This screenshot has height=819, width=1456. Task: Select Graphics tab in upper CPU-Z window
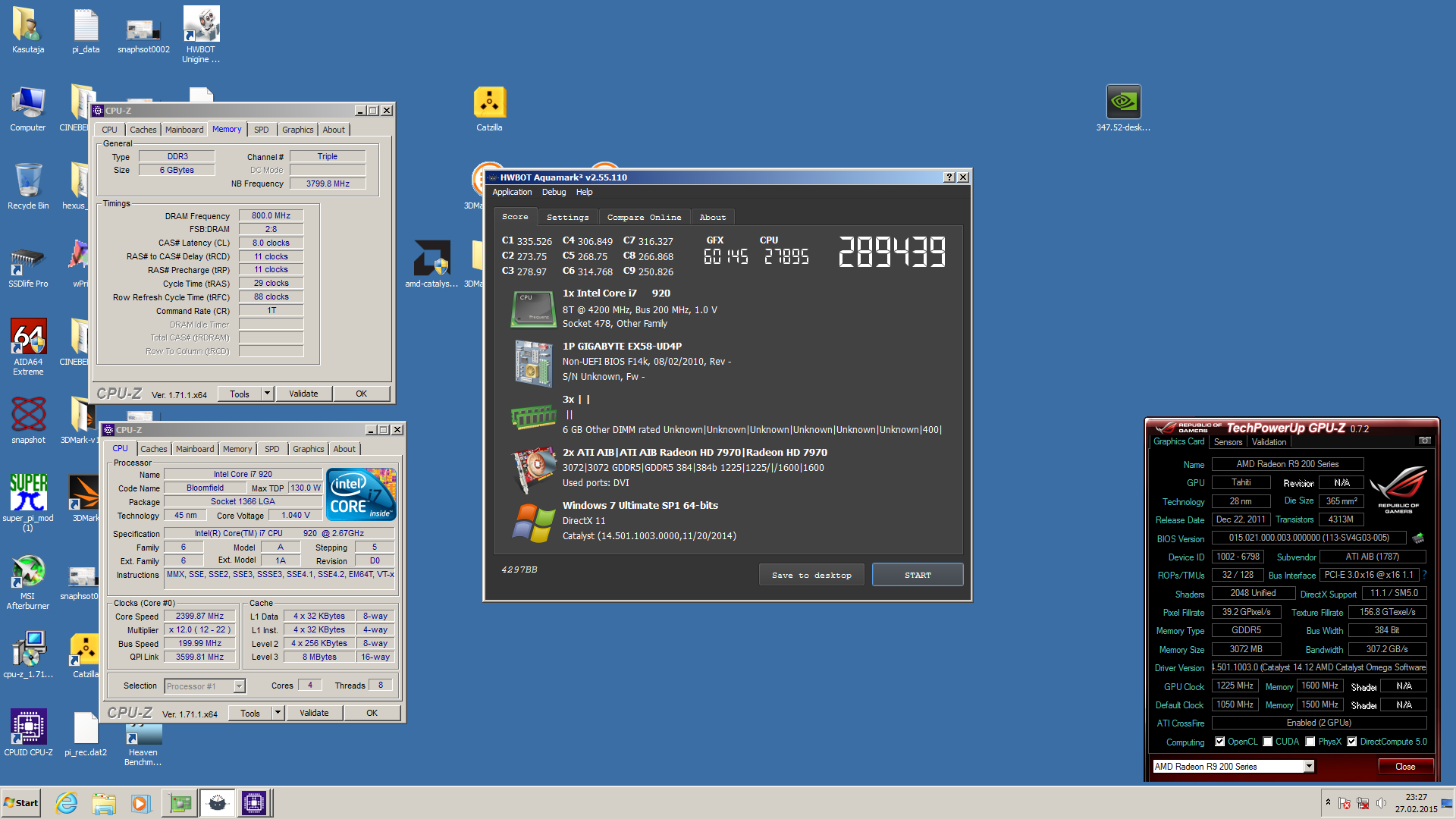[x=298, y=130]
